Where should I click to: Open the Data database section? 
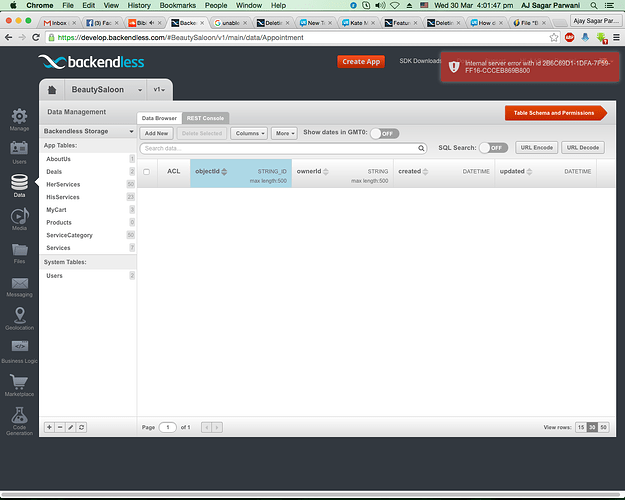19,185
